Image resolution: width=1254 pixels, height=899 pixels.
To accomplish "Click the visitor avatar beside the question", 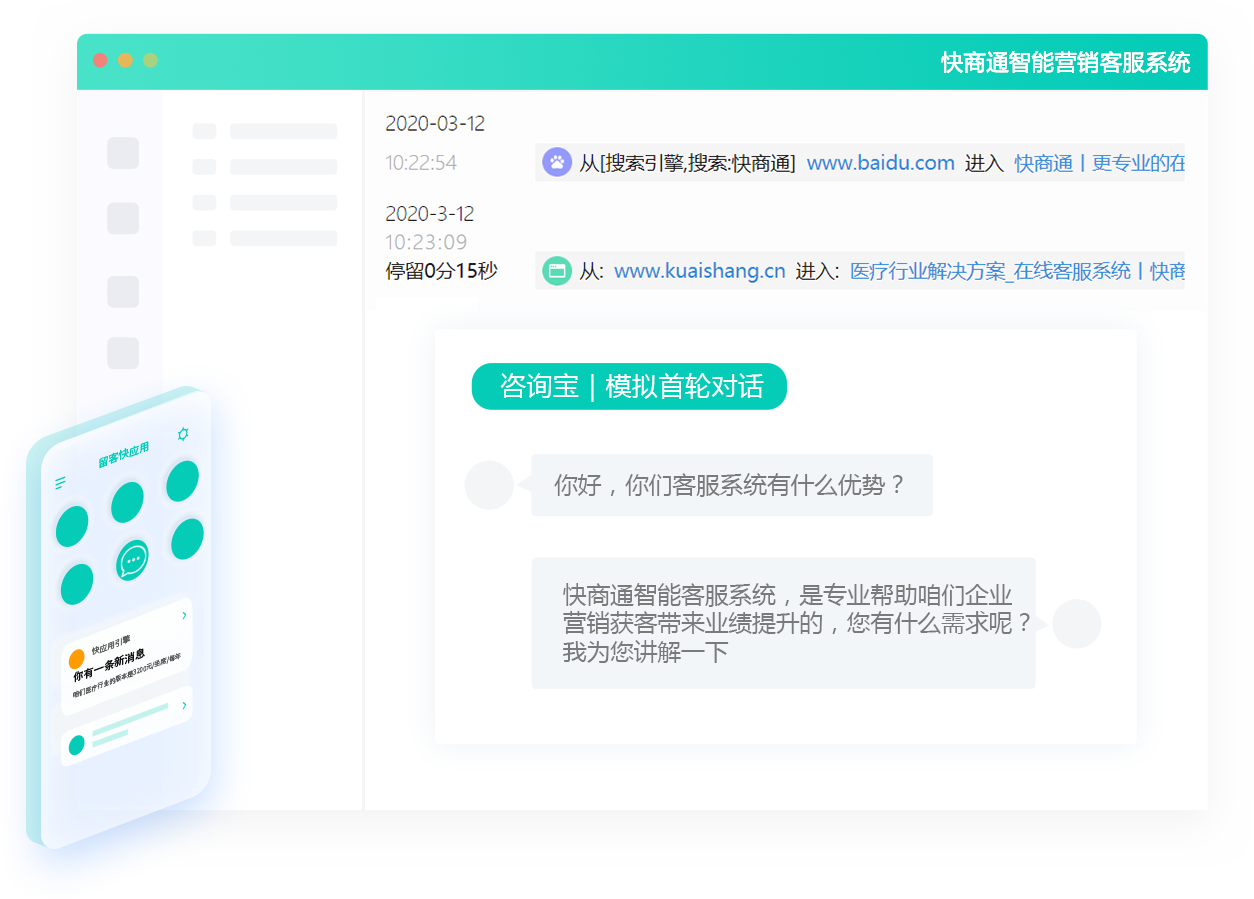I will 489,485.
